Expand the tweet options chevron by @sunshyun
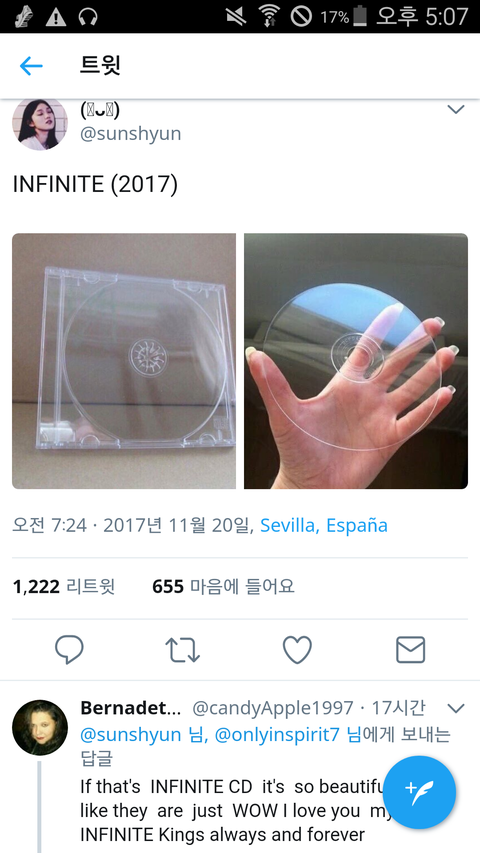This screenshot has width=480, height=853. (456, 109)
